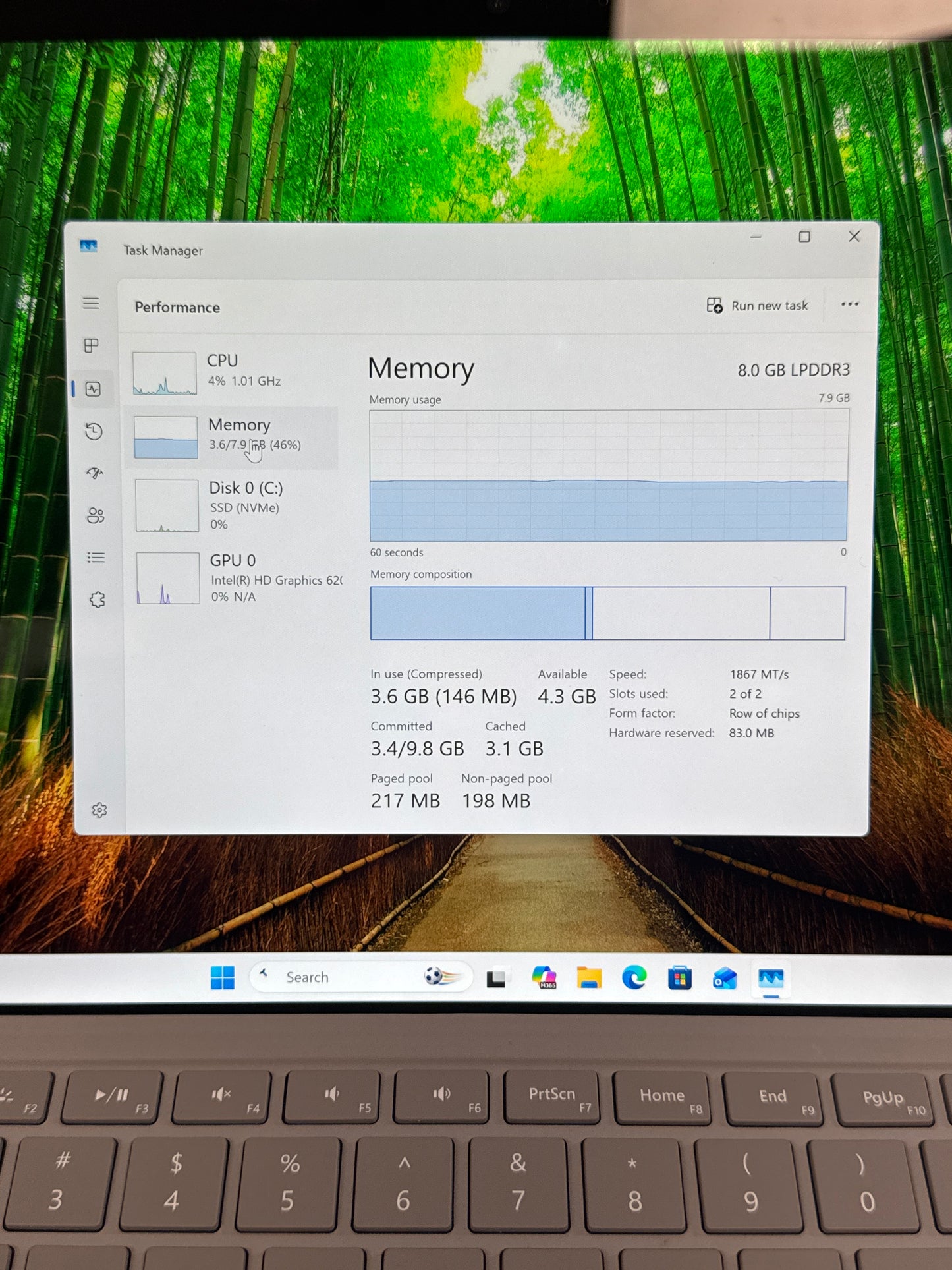
Task: Click the 198 MB non-paged pool value
Action: click(x=496, y=801)
